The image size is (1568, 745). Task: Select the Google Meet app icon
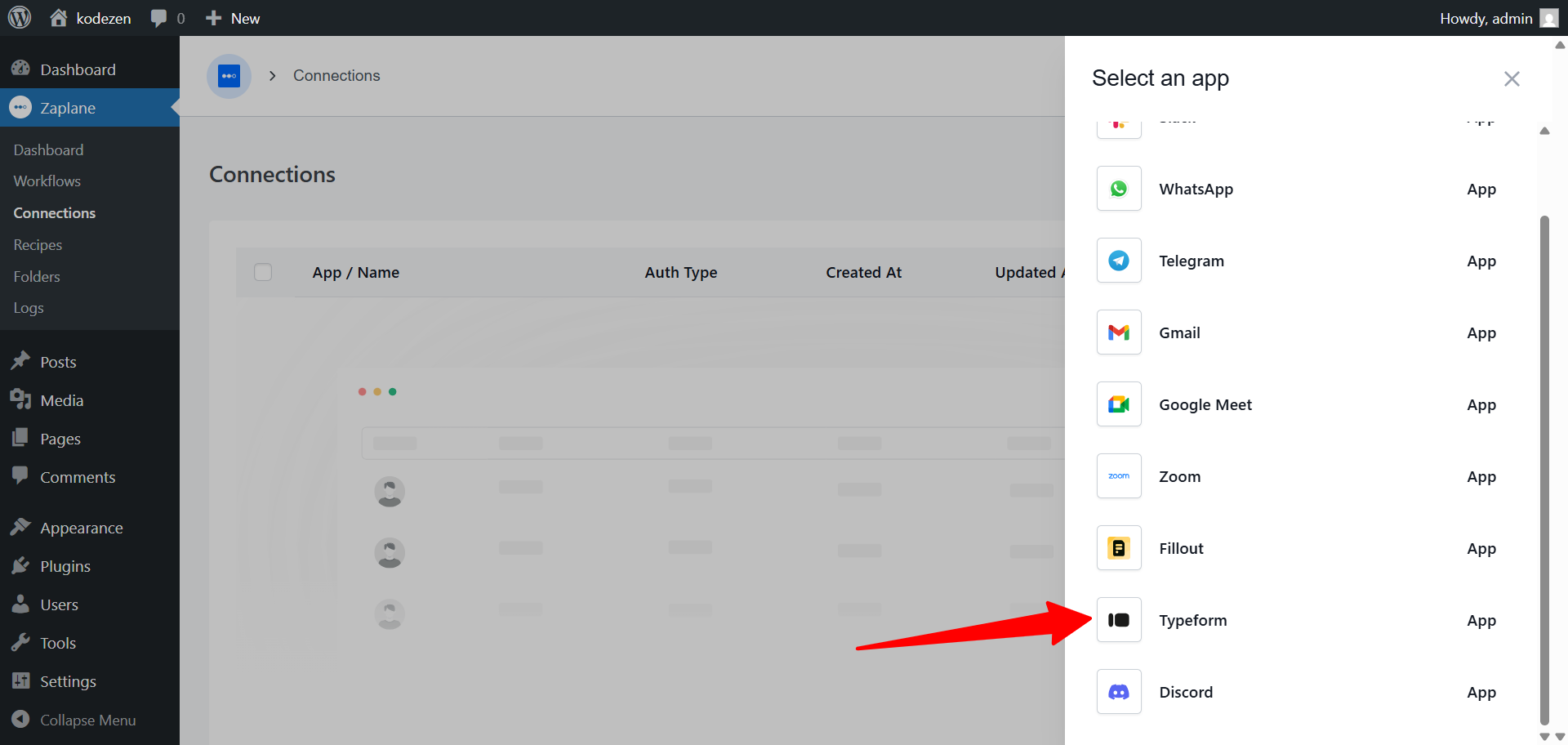click(1119, 404)
